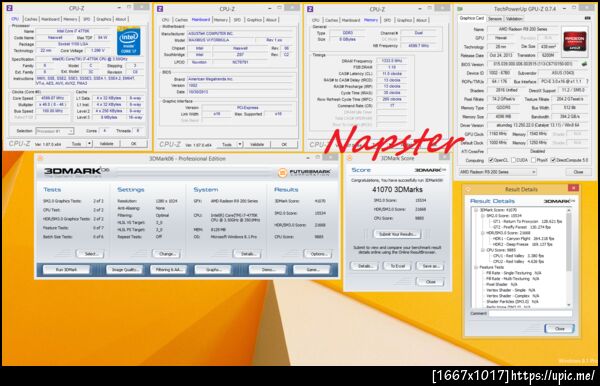Click the CPU-Z logo icon in Mainboard CPU-Z window
600x386 pixels.
pos(160,8)
